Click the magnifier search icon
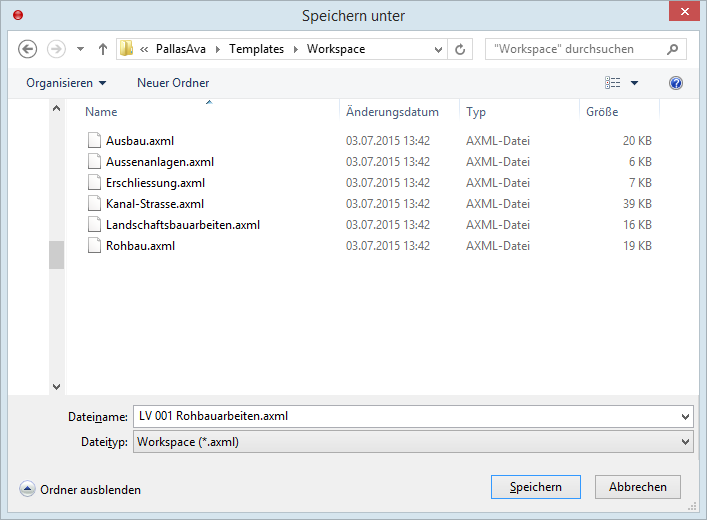Screen dimensions: 707x520 (672, 49)
